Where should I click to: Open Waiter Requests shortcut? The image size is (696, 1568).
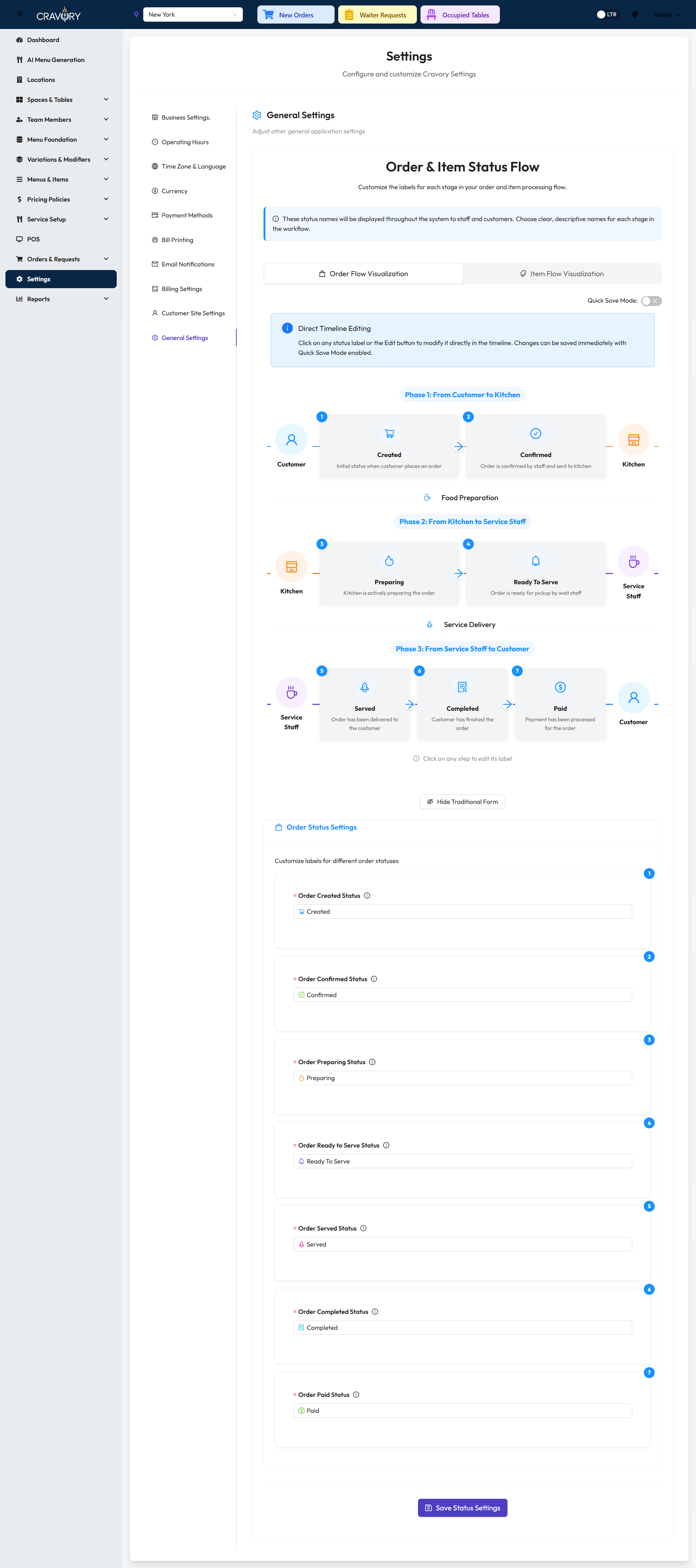377,14
